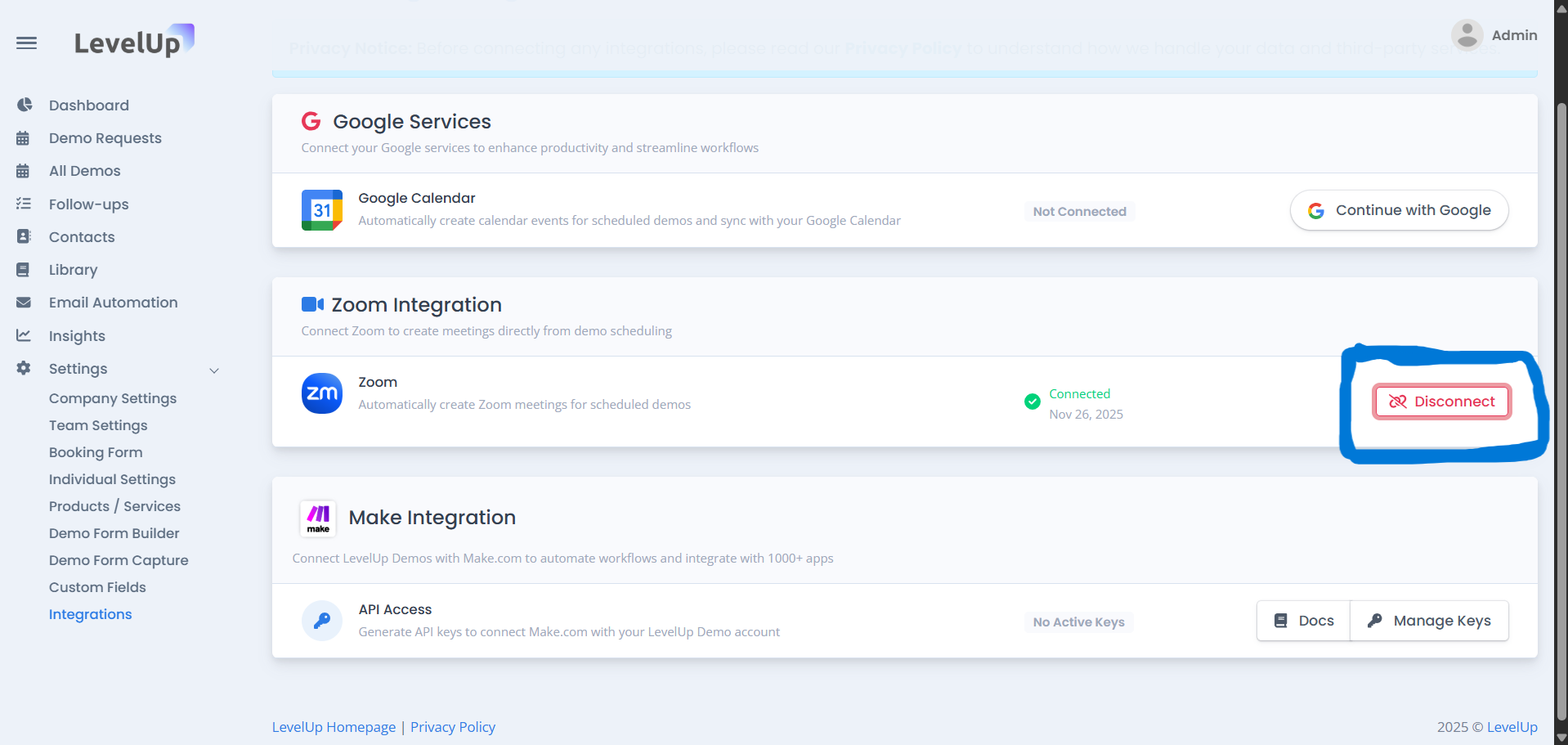Image resolution: width=1568 pixels, height=745 pixels.
Task: Click the Dashboard pie chart icon
Action: click(x=25, y=105)
